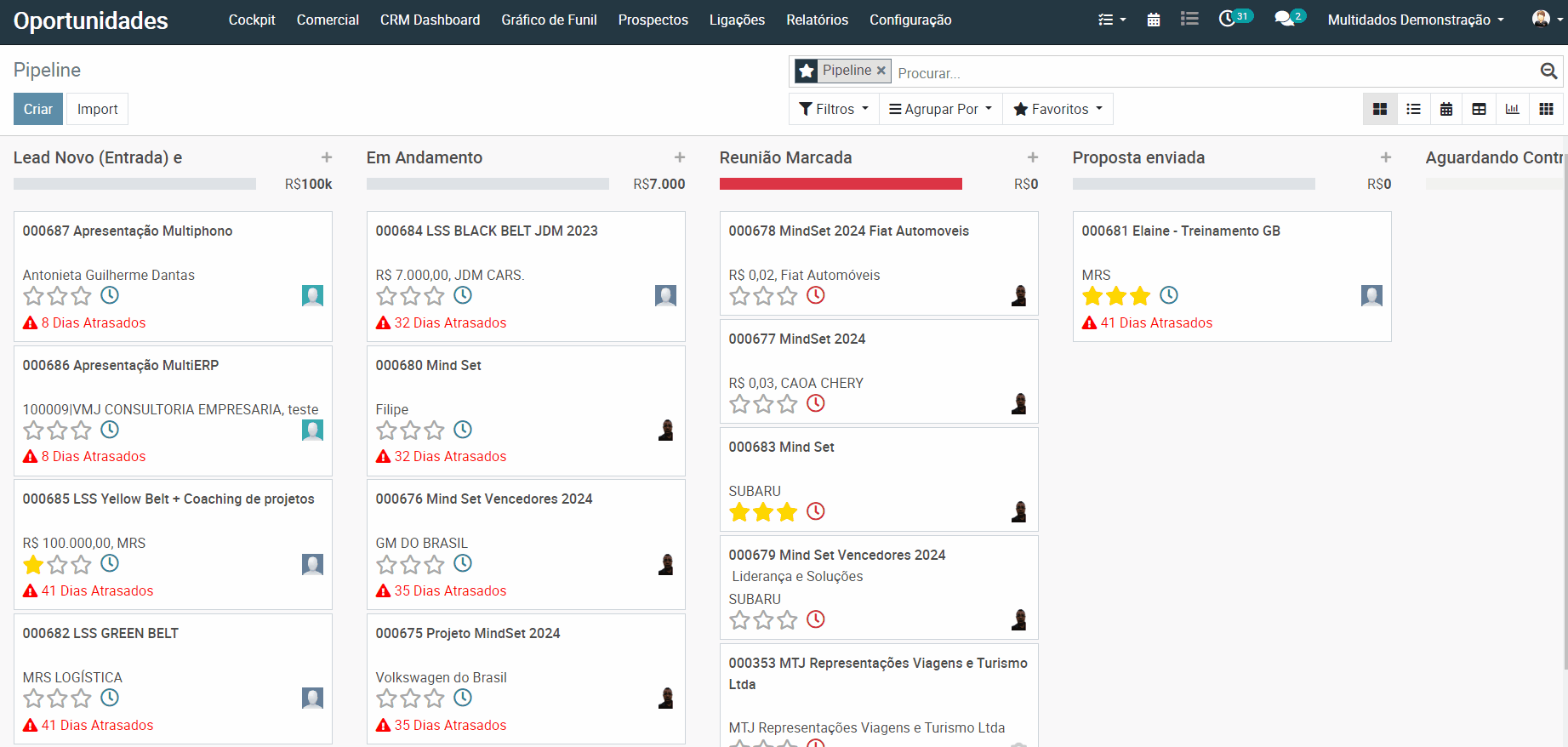Set first star on 000684 LSS BLACK BELT
This screenshot has height=747, width=1568.
point(387,296)
